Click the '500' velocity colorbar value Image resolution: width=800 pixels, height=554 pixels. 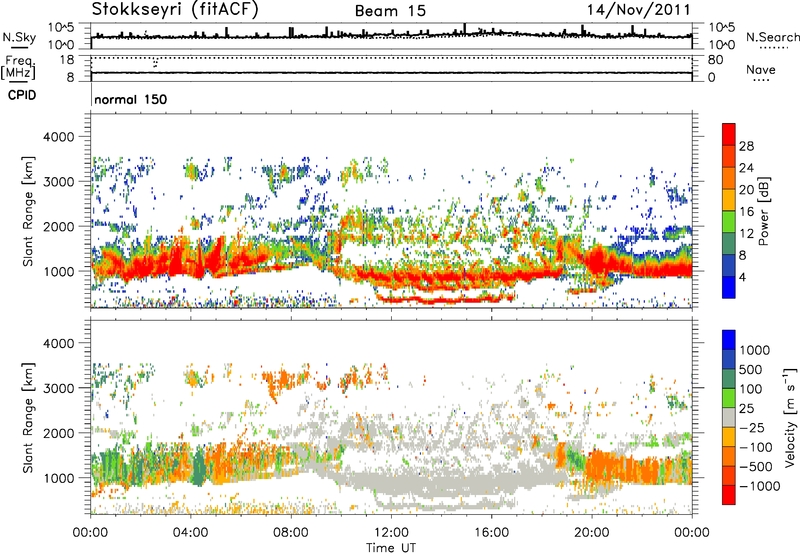pyautogui.click(x=751, y=370)
